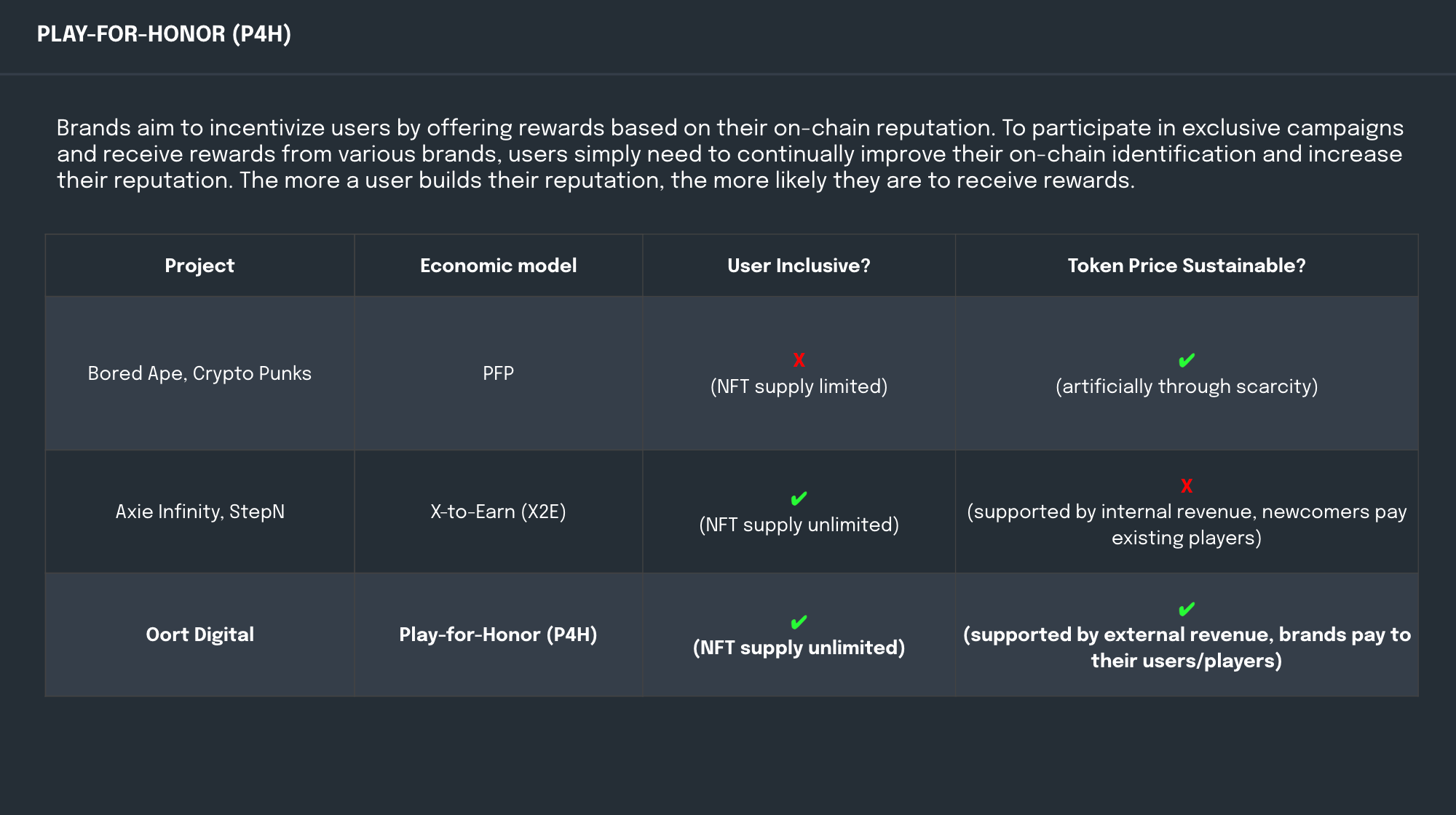Screen dimensions: 1456x815
Task: Click the PLAY-FOR-HONOR (P4H) slide title
Action: (164, 33)
